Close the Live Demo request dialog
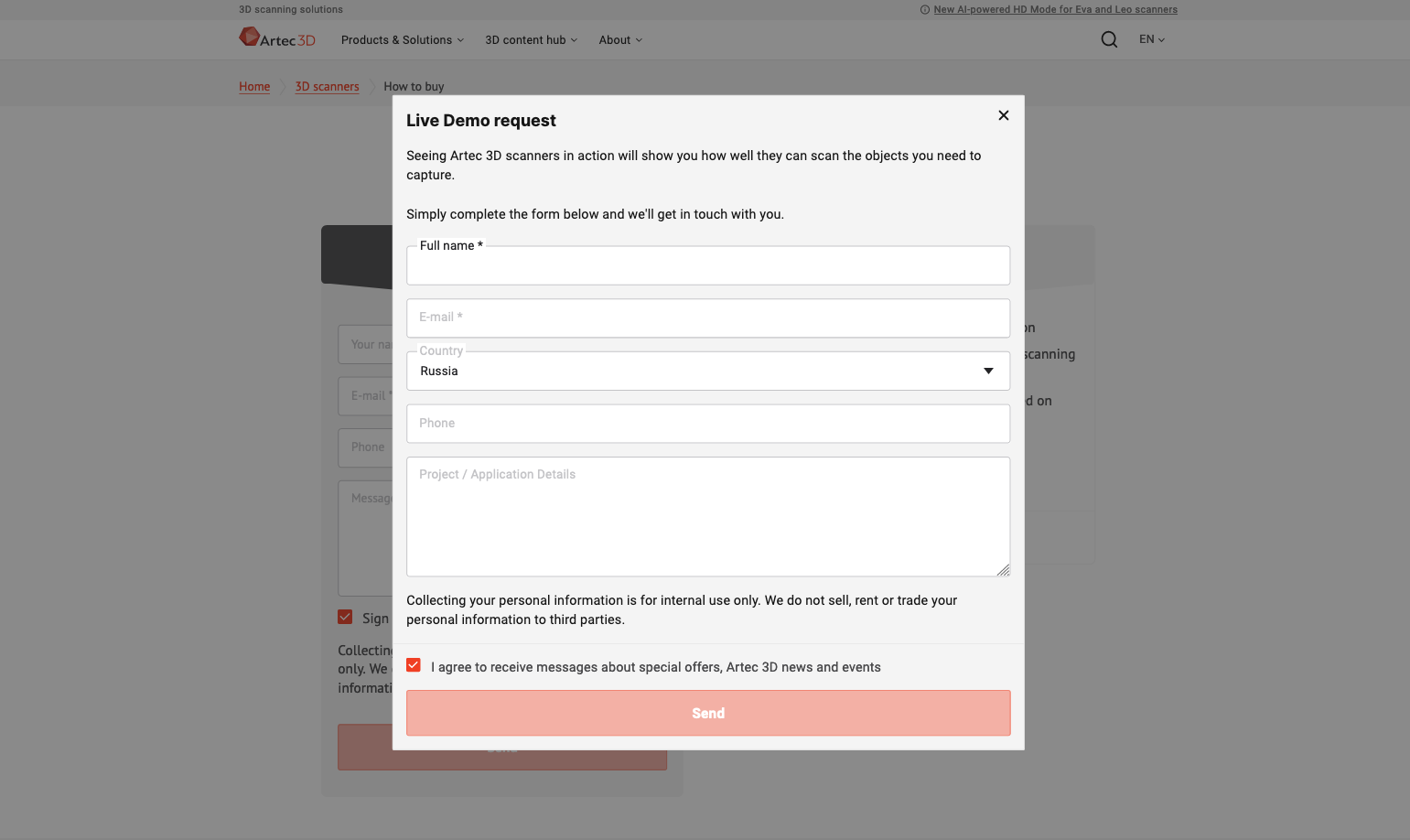This screenshot has width=1410, height=840. 1004,115
